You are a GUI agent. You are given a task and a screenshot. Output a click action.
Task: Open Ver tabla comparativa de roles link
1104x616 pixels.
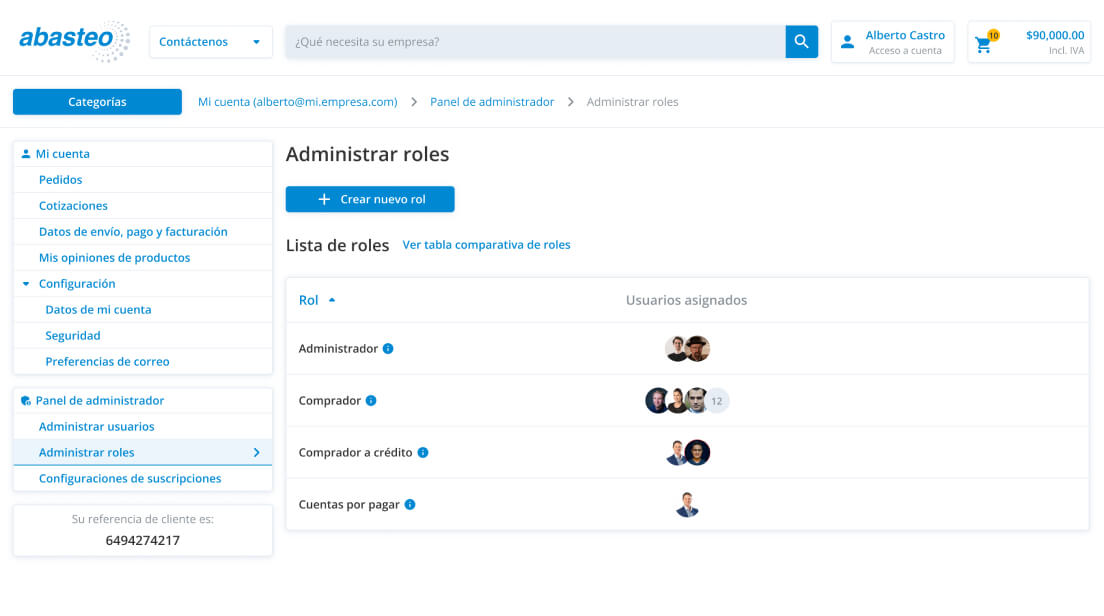click(486, 245)
